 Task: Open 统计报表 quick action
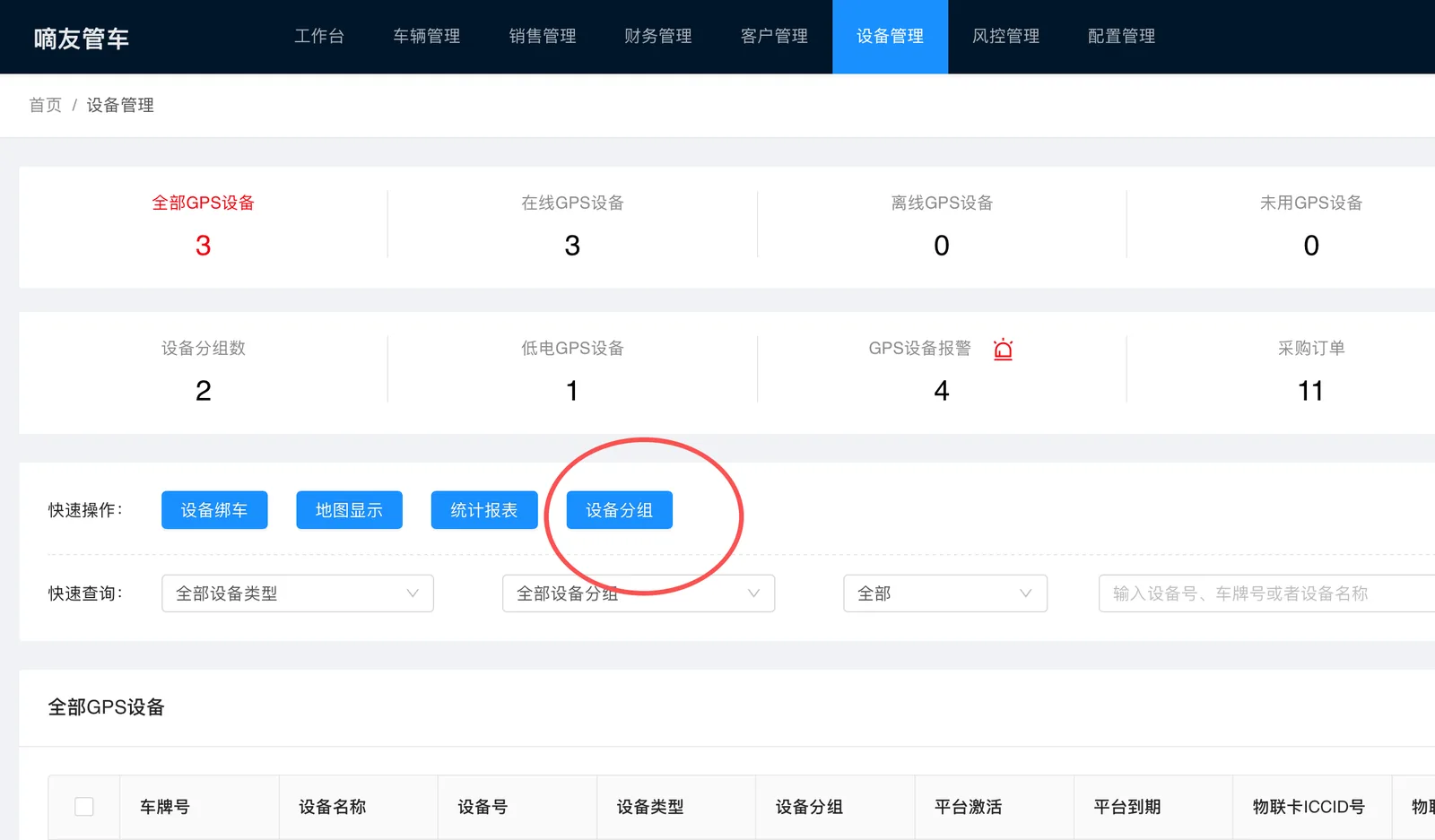(x=484, y=510)
